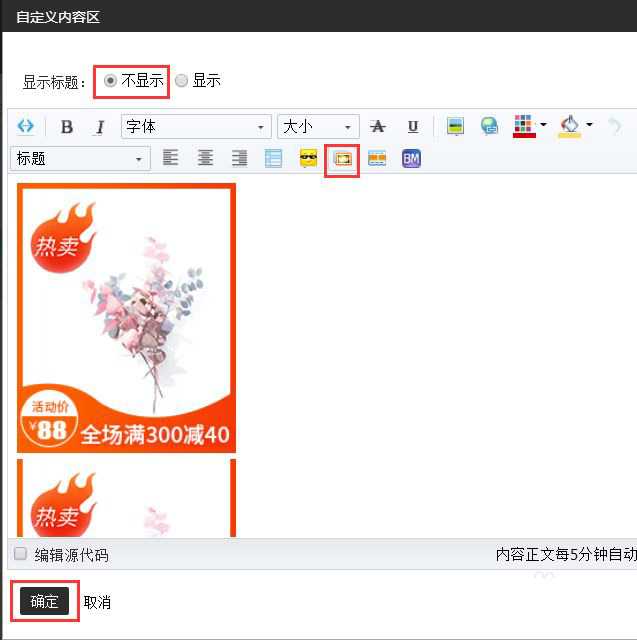The height and width of the screenshot is (640, 637).
Task: Open the 大小 font size dropdown
Action: click(x=318, y=127)
